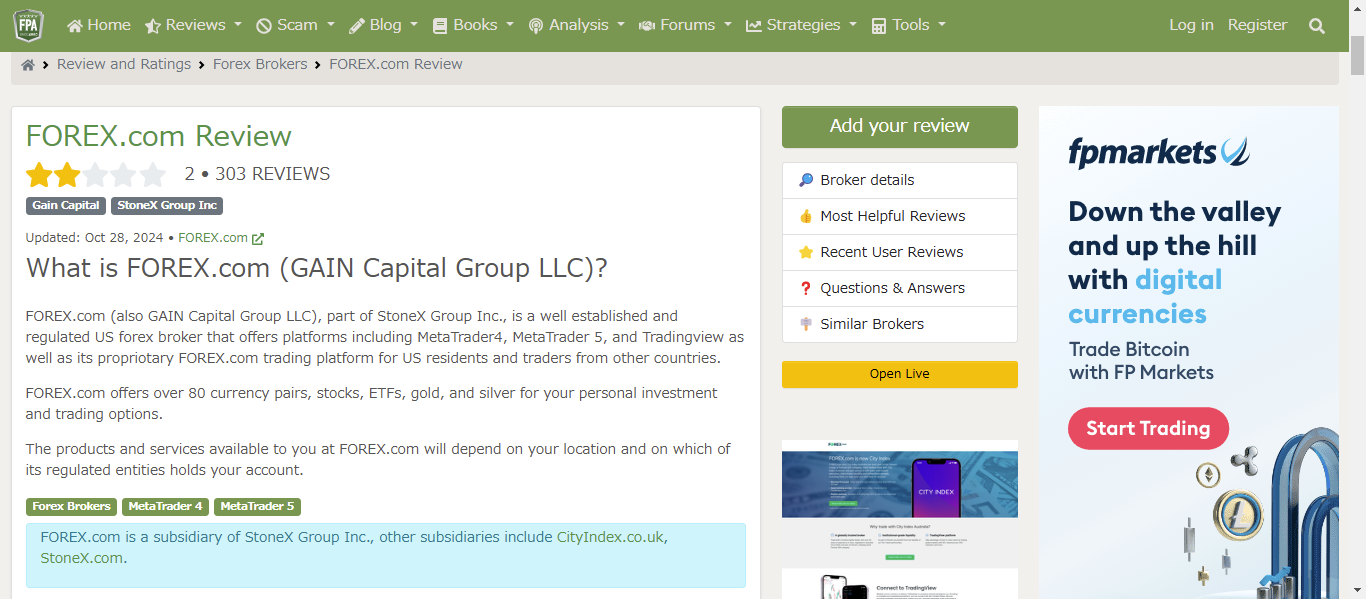Click the search magnifier icon
The height and width of the screenshot is (599, 1366).
click(1316, 26)
